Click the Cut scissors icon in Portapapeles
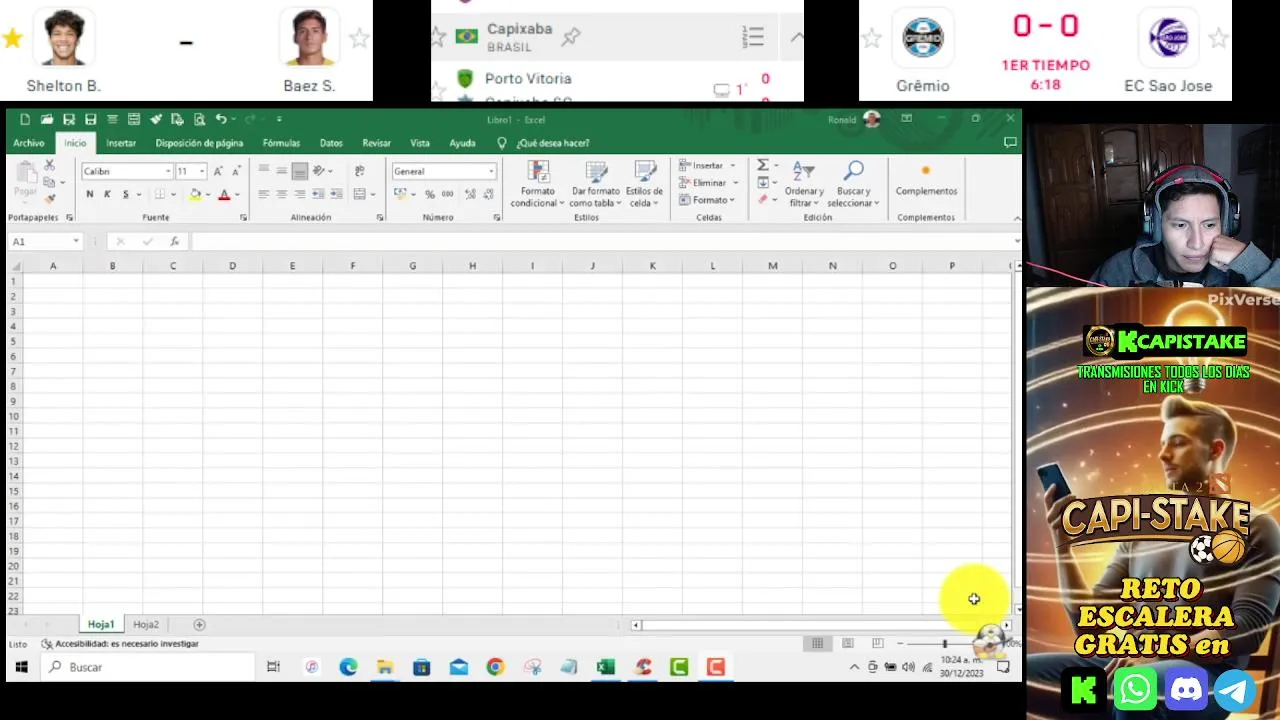This screenshot has height=720, width=1280. (x=49, y=166)
